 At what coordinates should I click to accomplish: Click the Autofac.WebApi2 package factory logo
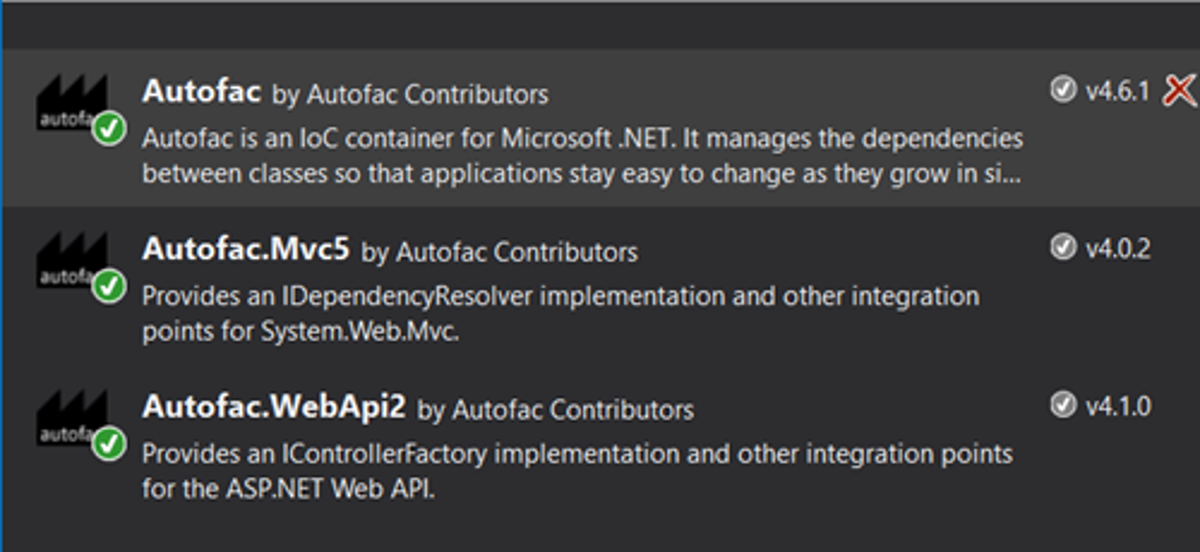click(x=72, y=417)
